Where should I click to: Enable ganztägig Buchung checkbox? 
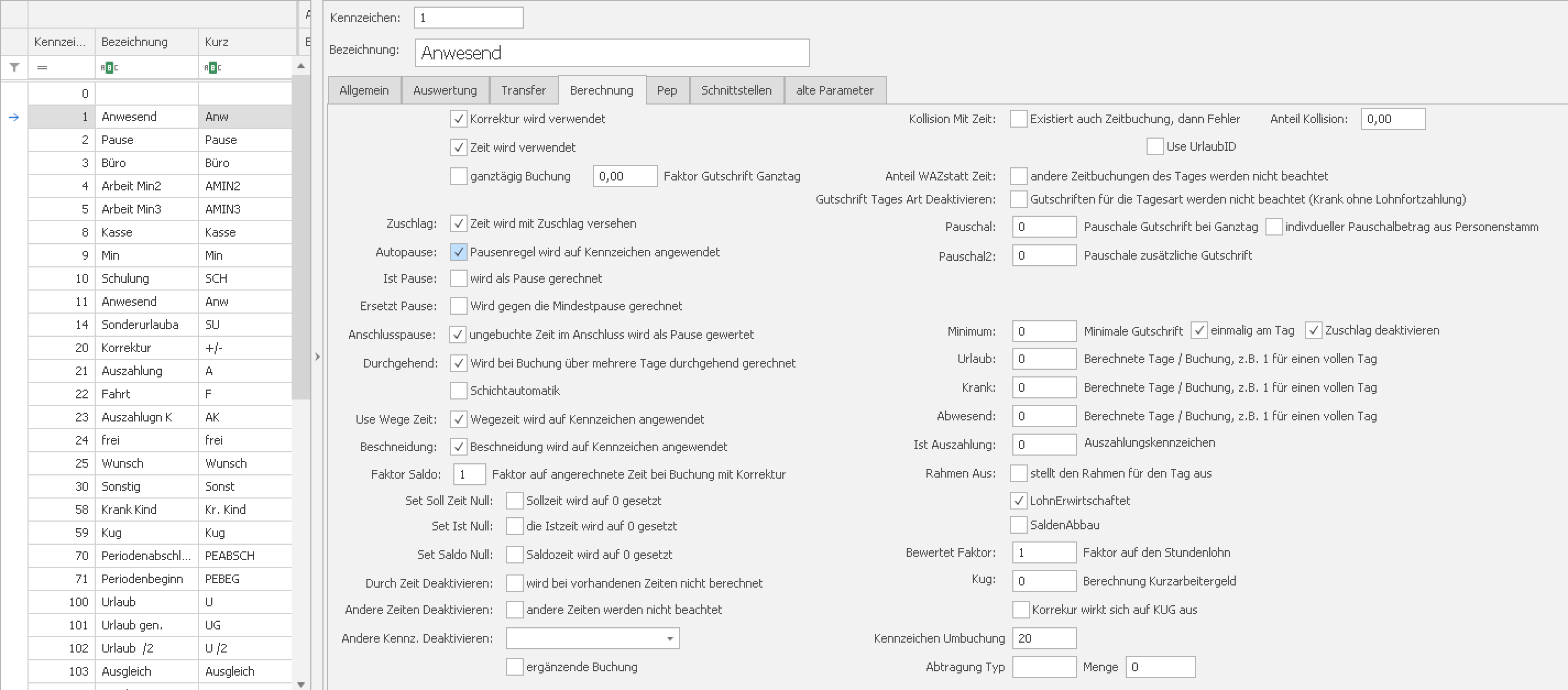coord(458,176)
